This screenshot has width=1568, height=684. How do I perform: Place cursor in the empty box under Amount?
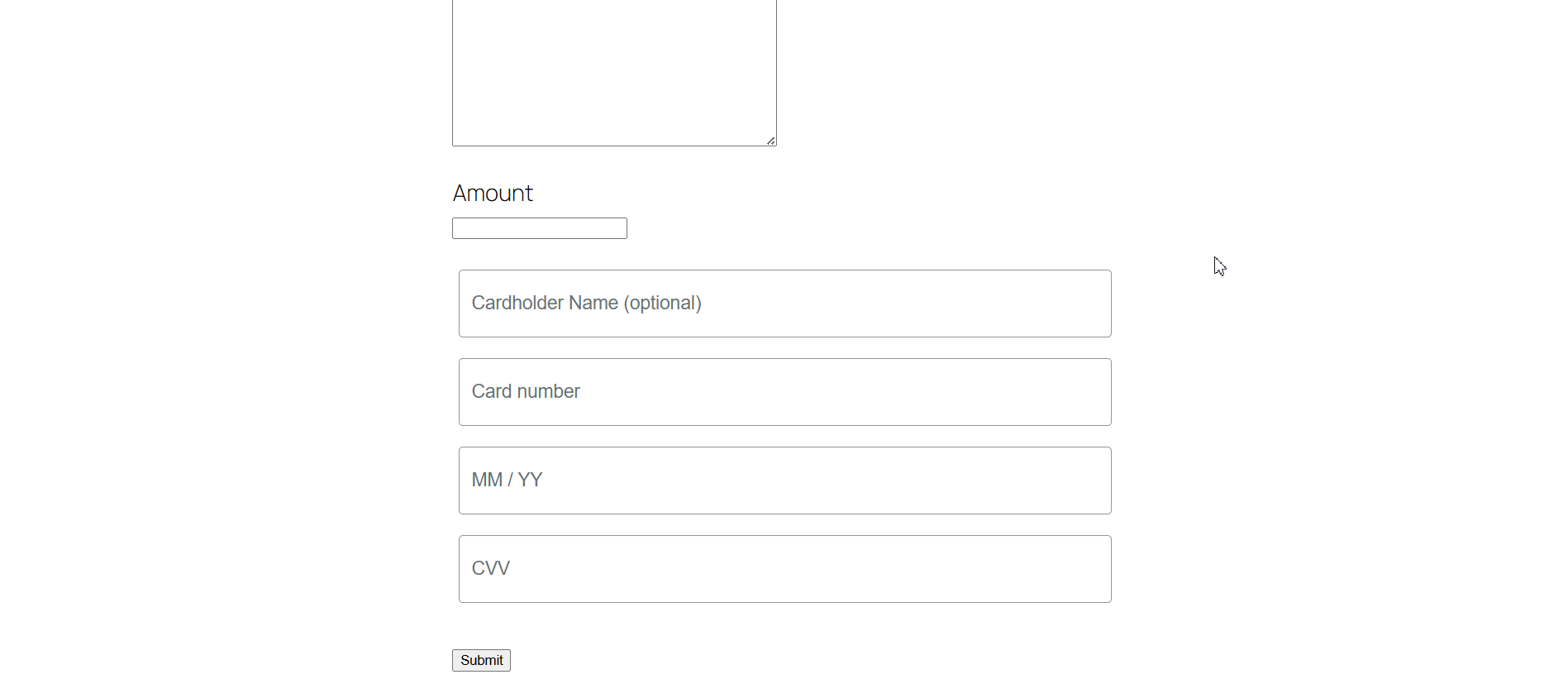(x=540, y=228)
